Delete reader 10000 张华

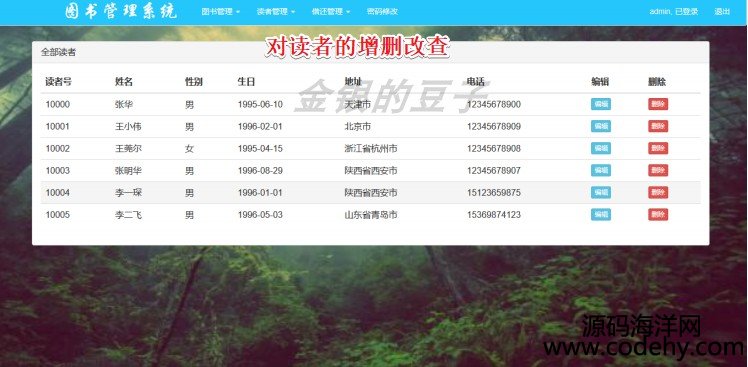[x=658, y=104]
